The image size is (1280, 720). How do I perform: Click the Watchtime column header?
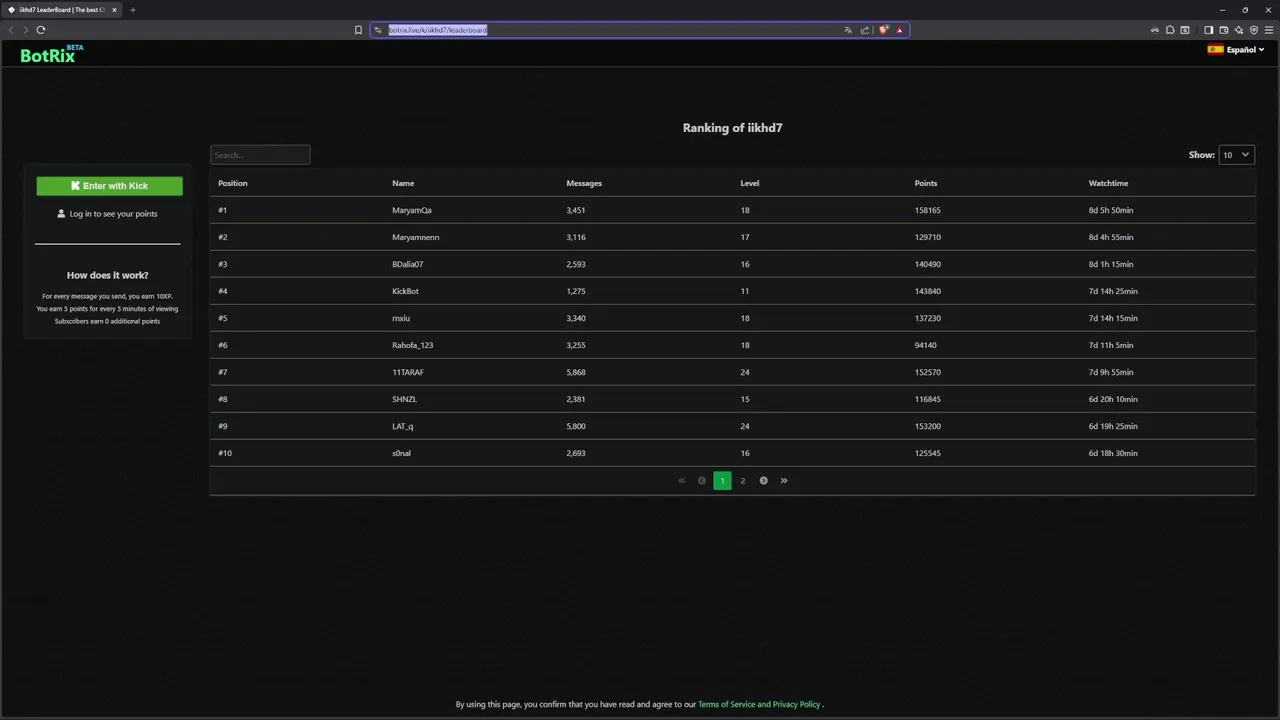click(1108, 184)
